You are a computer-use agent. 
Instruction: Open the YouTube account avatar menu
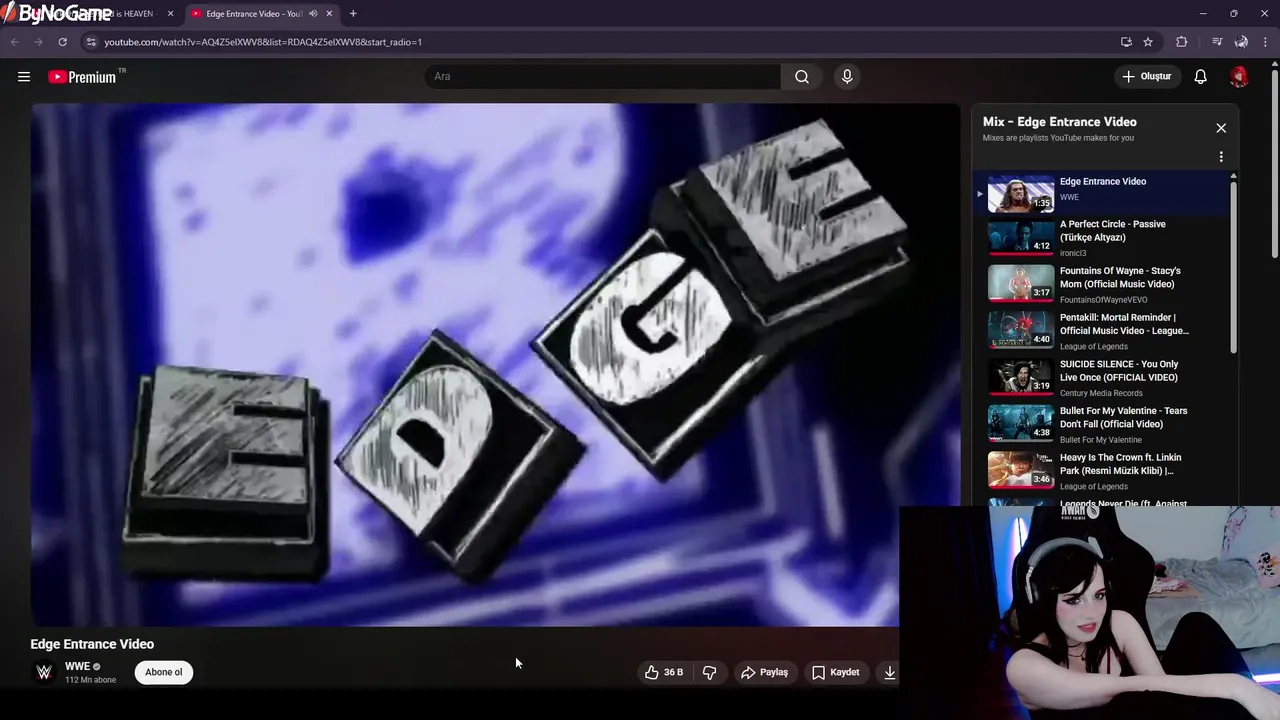1239,77
